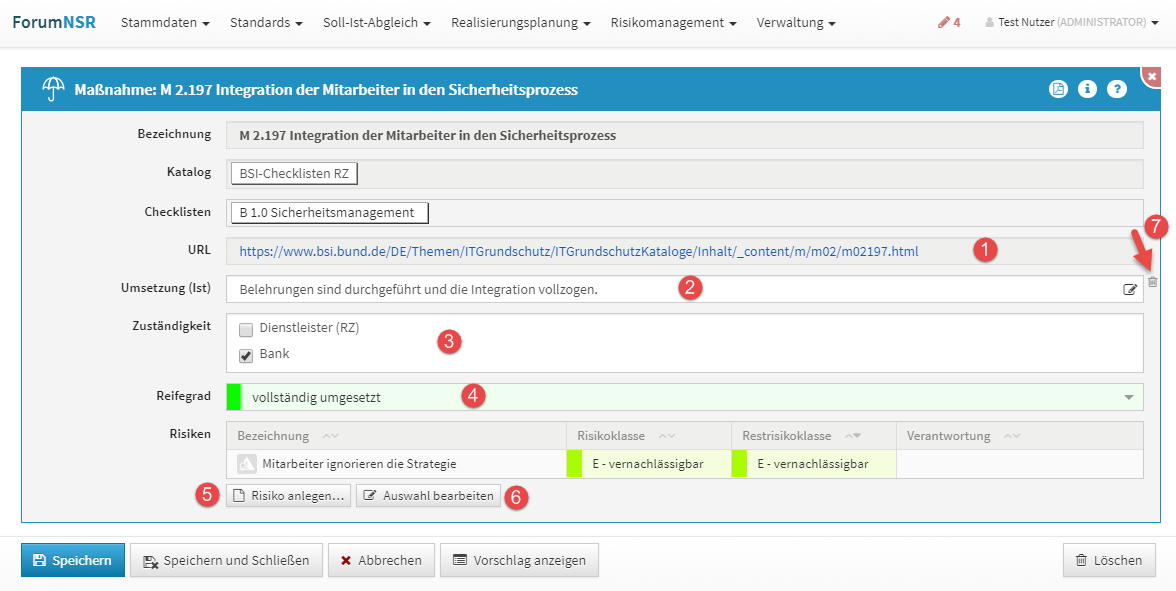
Task: Sort risks by Restrisikoklasse column
Action: point(851,436)
